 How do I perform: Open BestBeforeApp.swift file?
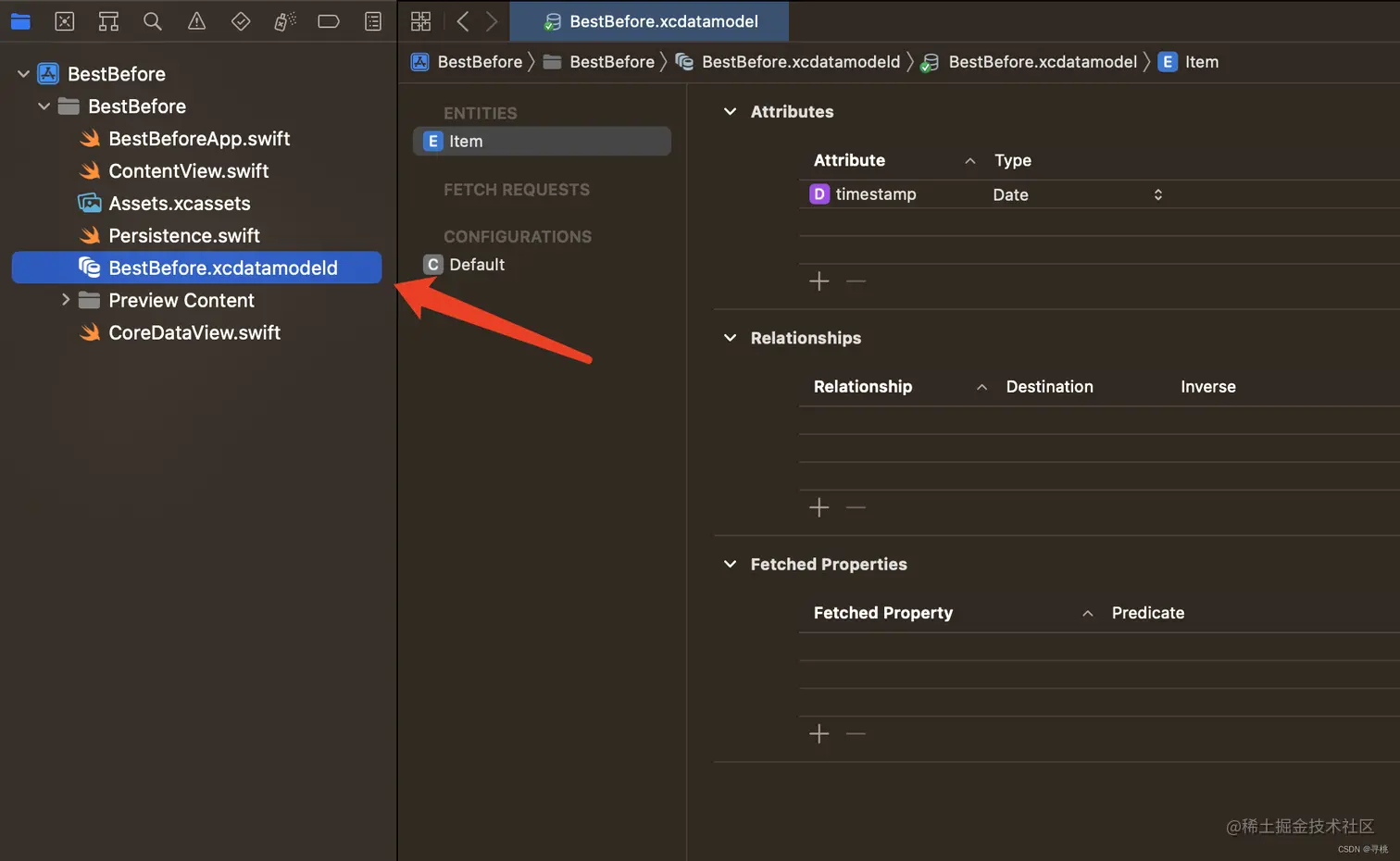[199, 139]
